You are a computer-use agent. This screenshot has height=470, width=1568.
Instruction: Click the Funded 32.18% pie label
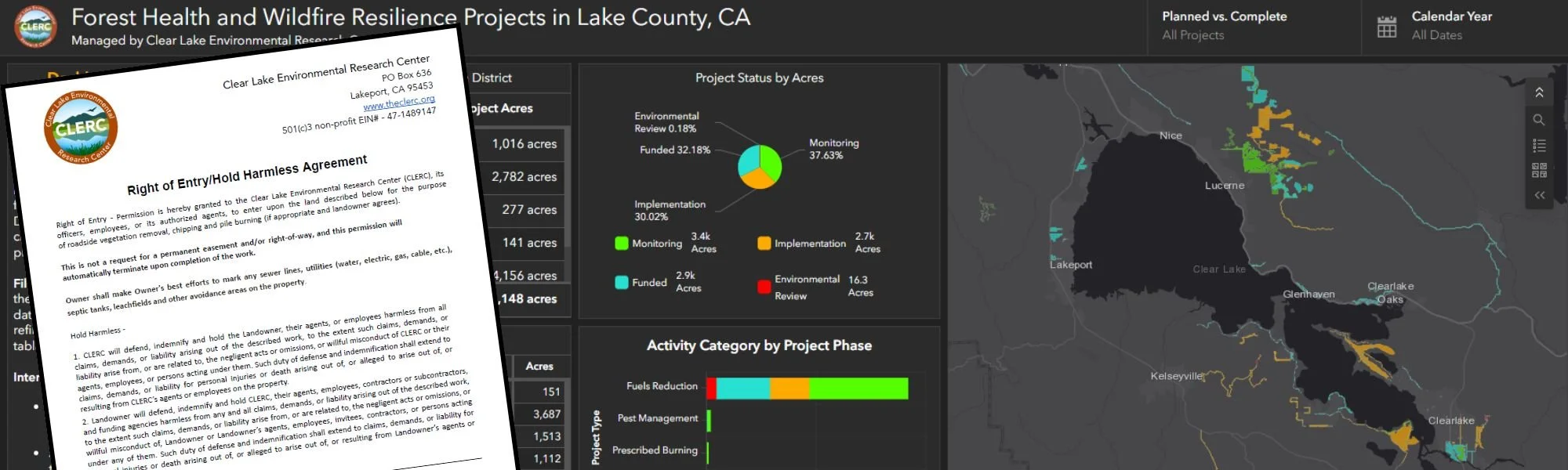point(674,150)
